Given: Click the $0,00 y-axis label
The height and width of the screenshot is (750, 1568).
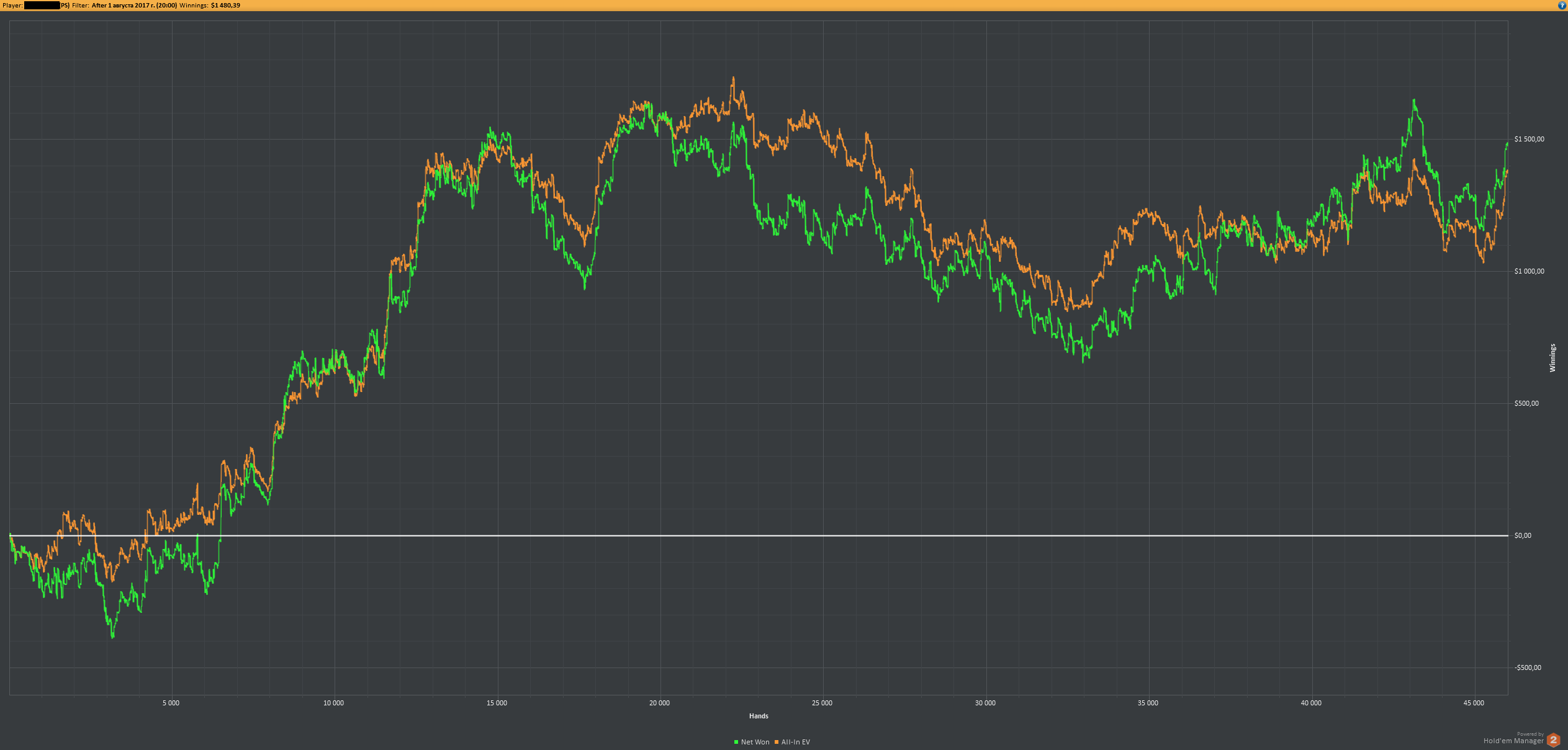Looking at the screenshot, I should [x=1523, y=535].
